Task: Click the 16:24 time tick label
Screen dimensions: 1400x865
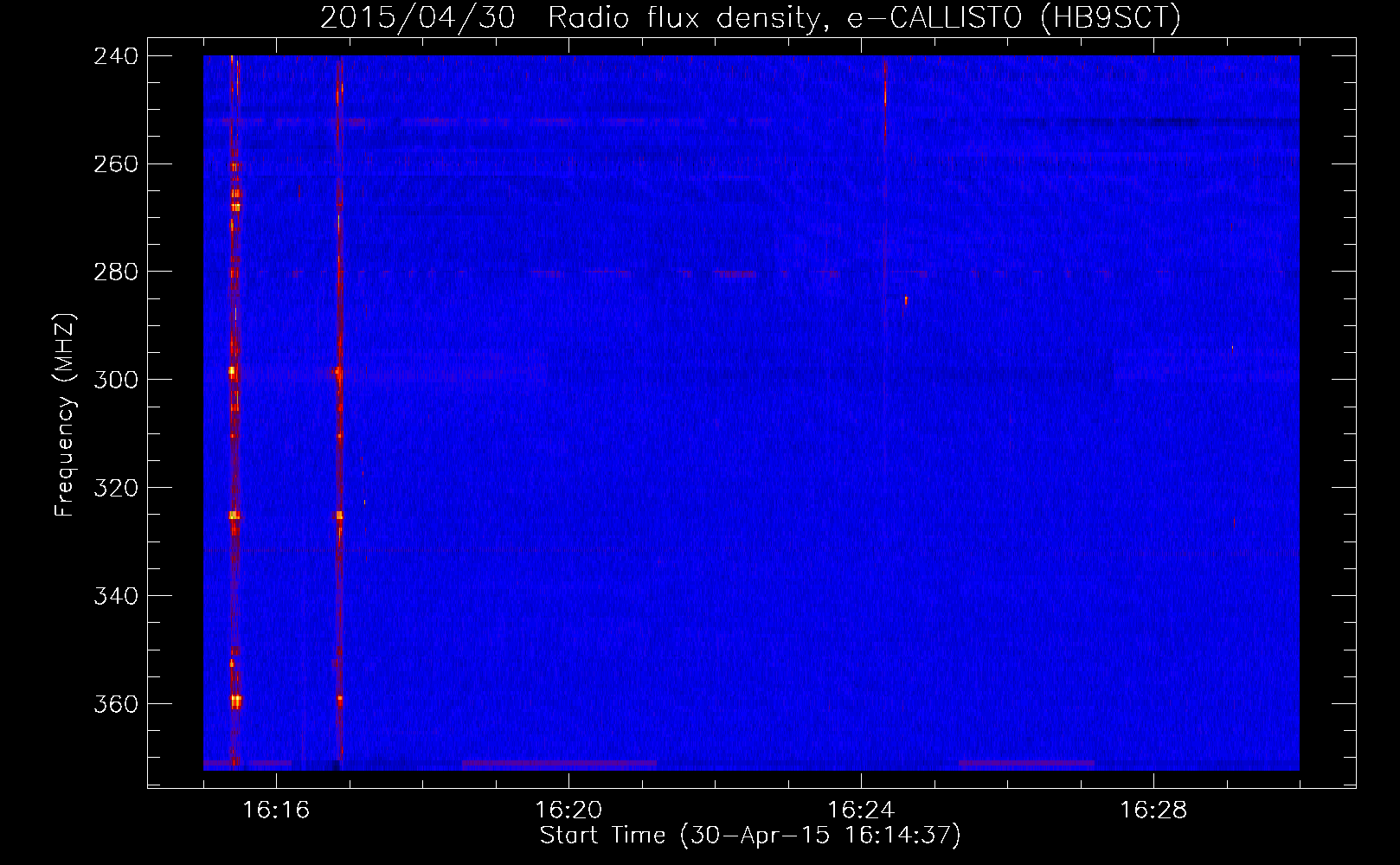Action: tap(861, 810)
